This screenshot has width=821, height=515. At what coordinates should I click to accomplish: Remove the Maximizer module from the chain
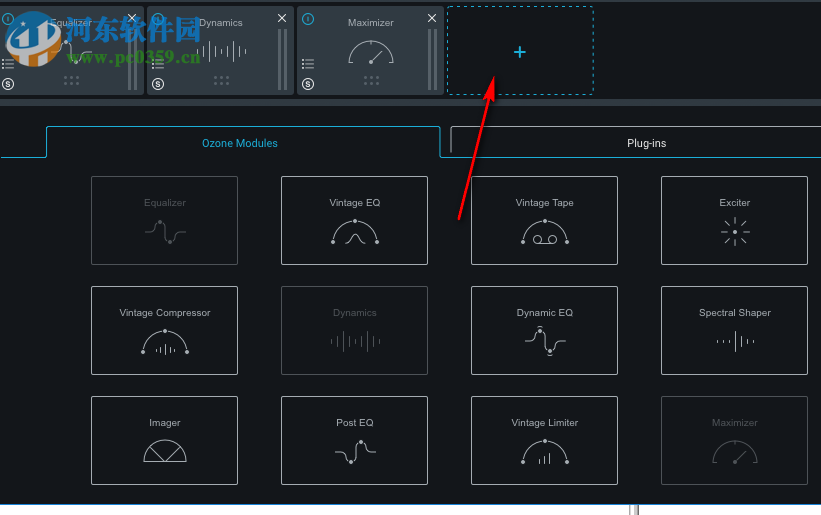coord(432,18)
